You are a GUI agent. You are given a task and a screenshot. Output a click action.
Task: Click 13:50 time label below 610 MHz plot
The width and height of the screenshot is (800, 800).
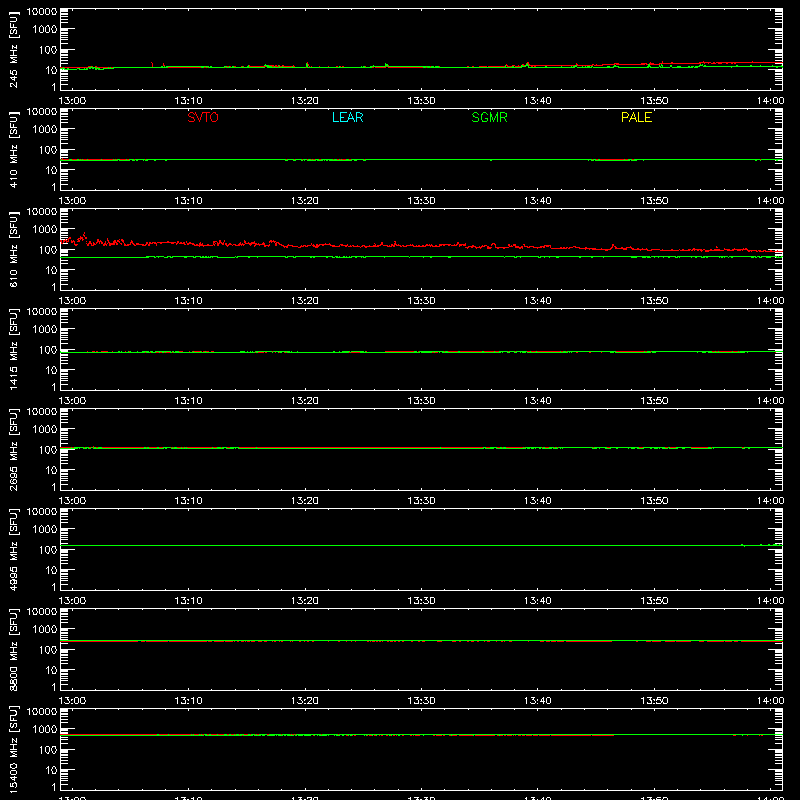coord(654,301)
